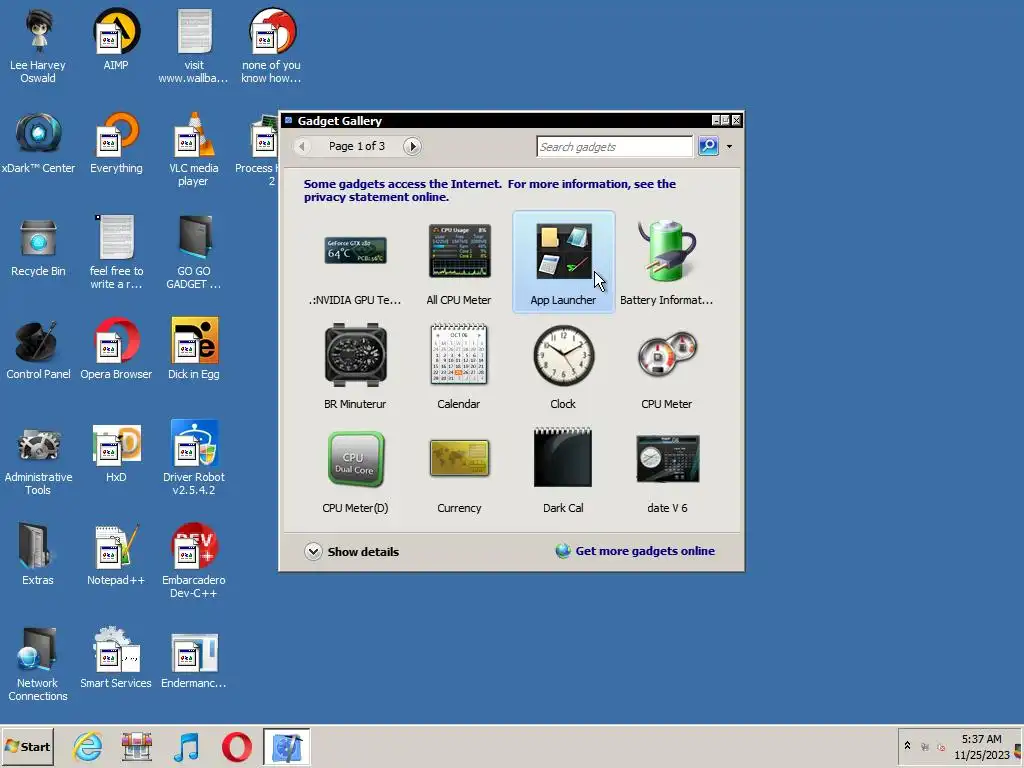This screenshot has width=1024, height=768.
Task: Open the privacy statement online link
Action: [x=376, y=197]
